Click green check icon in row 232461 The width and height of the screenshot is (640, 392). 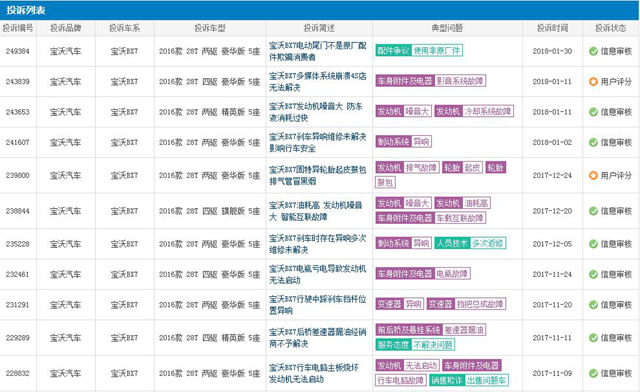(x=593, y=274)
